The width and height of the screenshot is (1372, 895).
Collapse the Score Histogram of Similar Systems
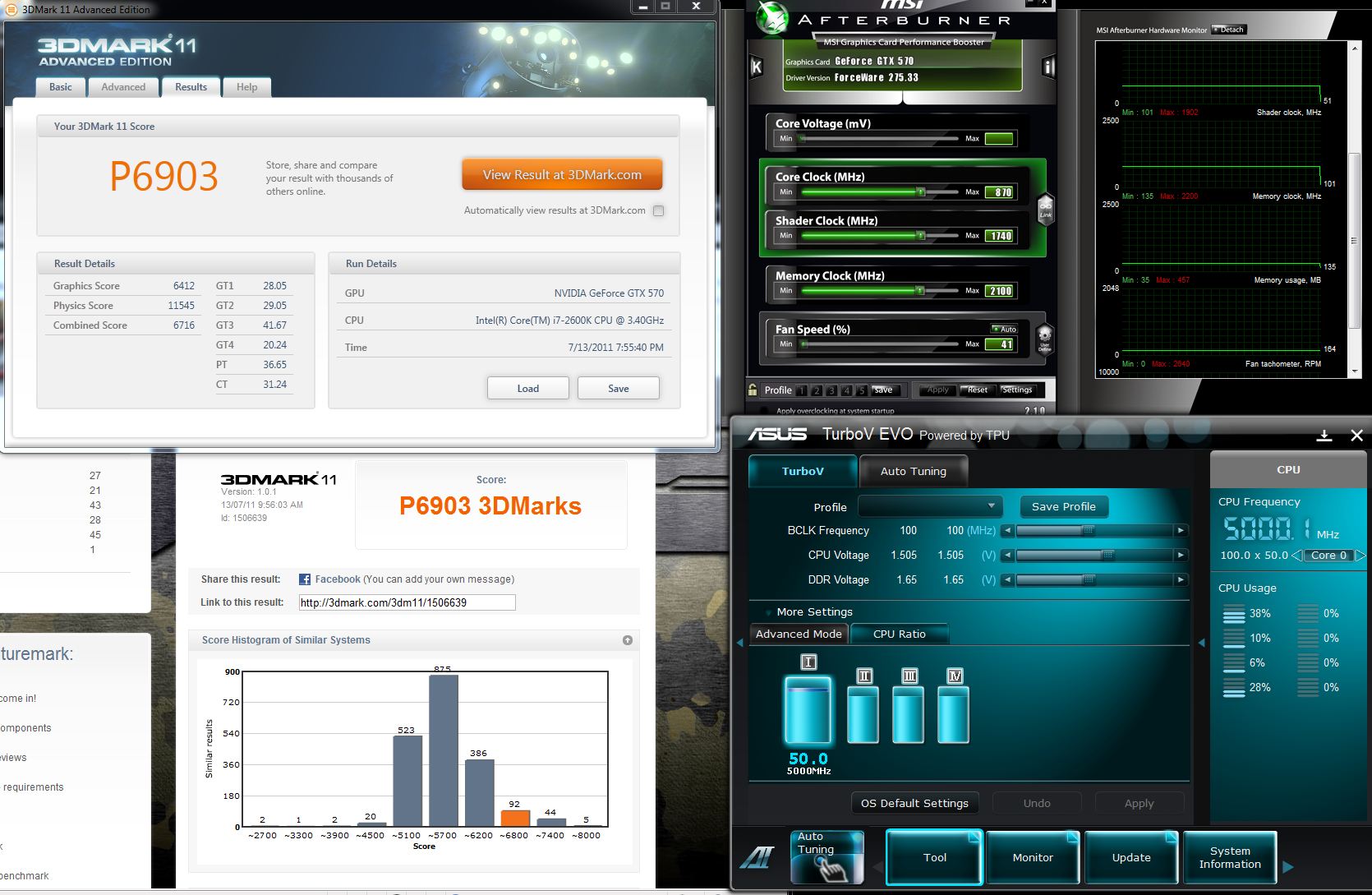(628, 640)
